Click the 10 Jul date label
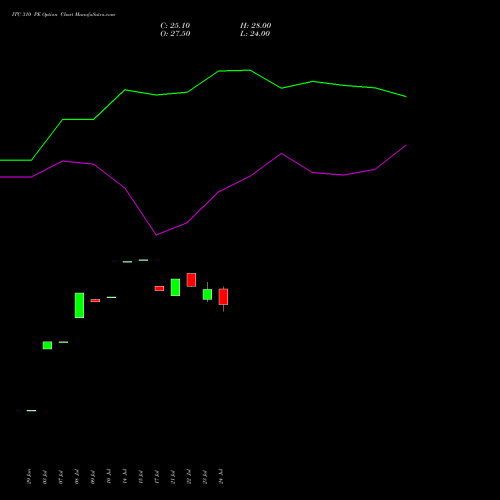 click(x=109, y=476)
